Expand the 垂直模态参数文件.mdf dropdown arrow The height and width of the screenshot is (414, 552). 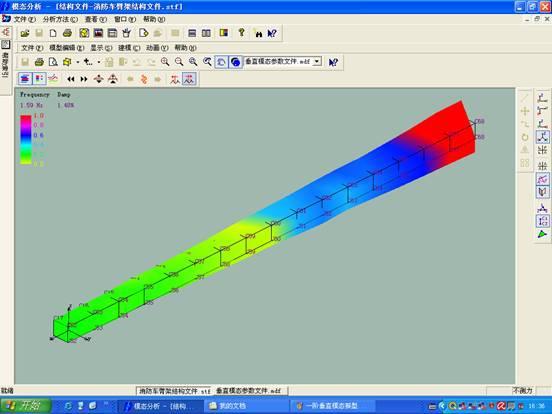(317, 62)
